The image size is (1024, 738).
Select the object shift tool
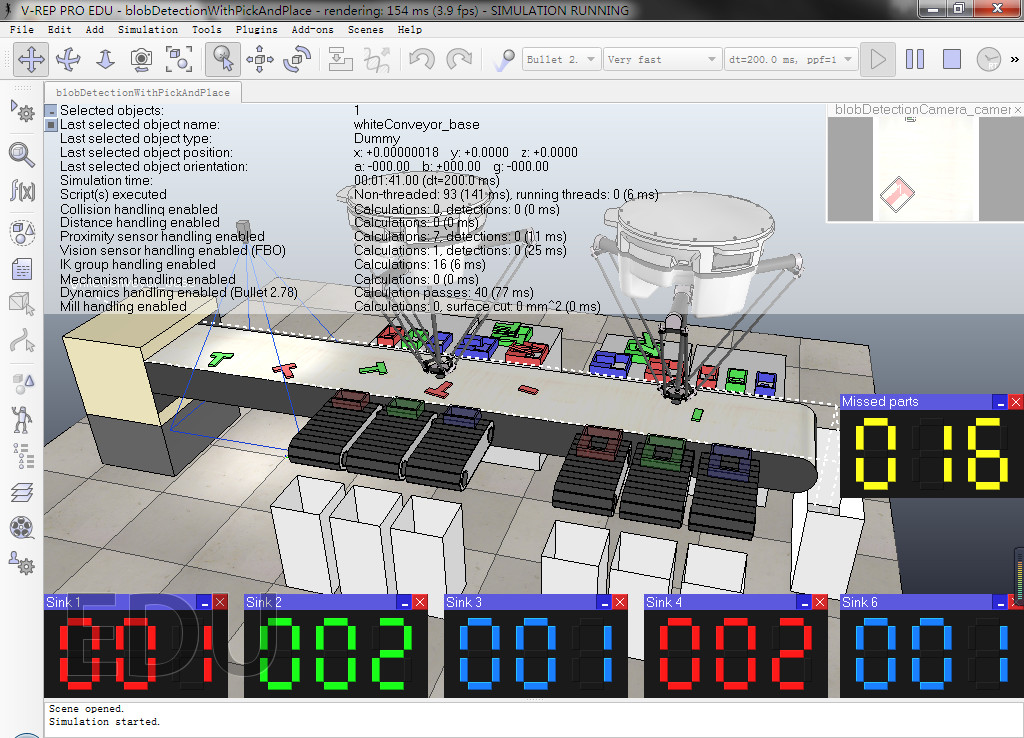pos(259,59)
